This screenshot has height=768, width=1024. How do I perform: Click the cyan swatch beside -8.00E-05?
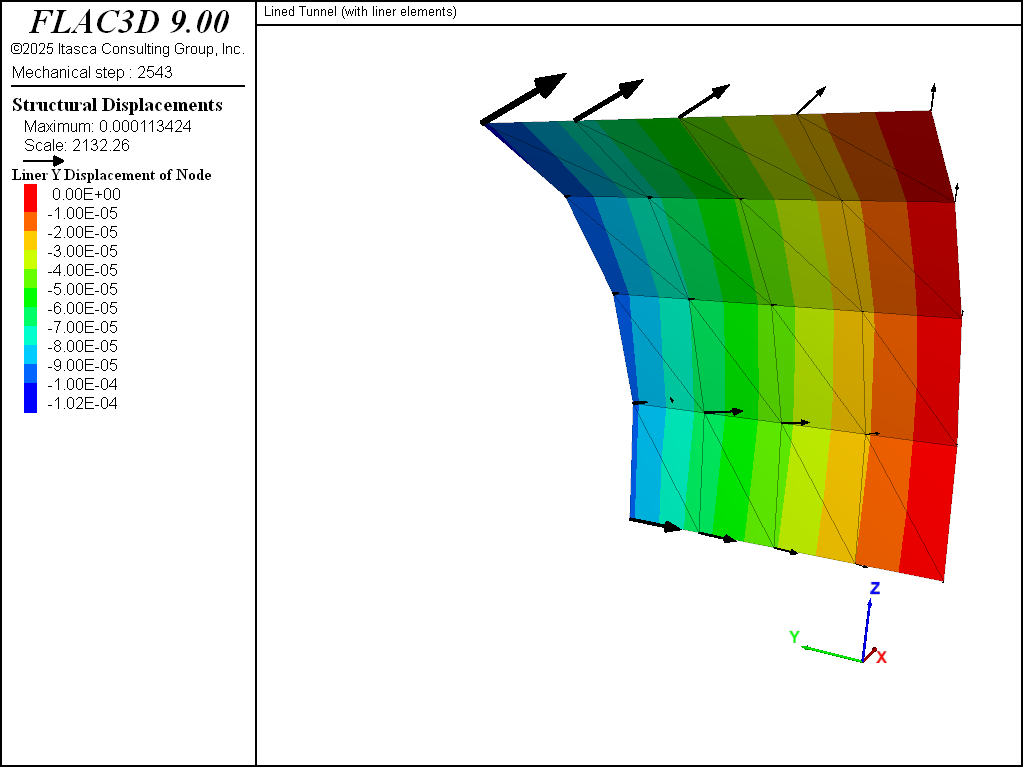[31, 335]
